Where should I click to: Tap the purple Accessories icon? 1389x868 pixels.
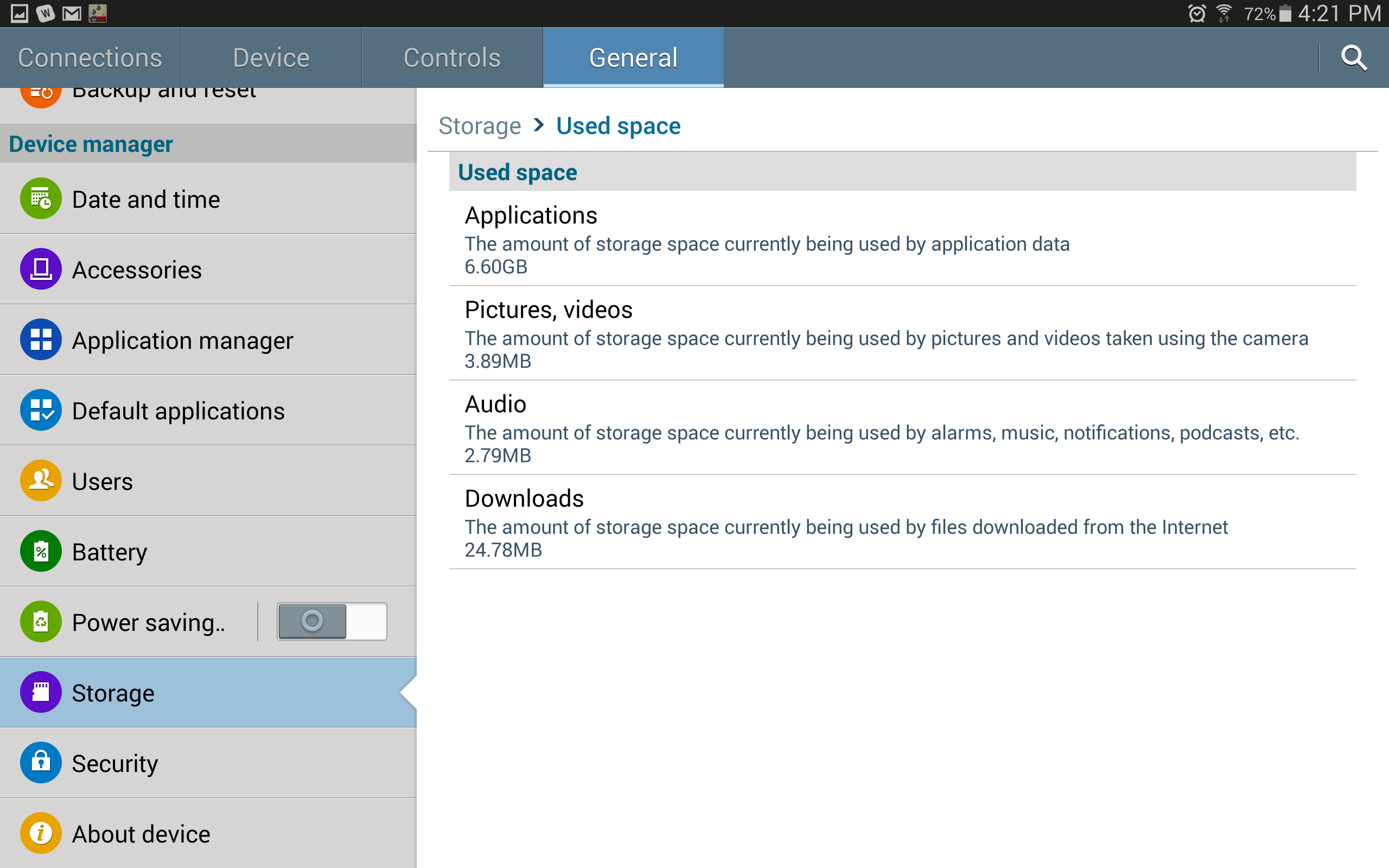click(41, 269)
